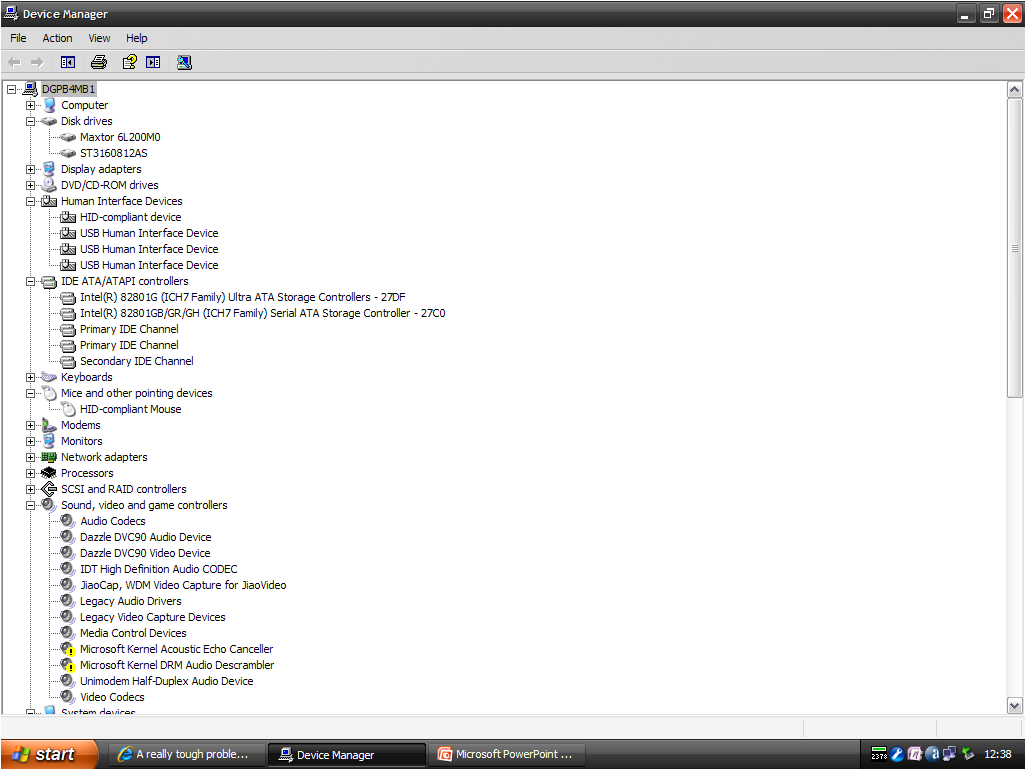1026x770 pixels.
Task: Select Unimodem Half-Duplex Audio Device
Action: 166,681
